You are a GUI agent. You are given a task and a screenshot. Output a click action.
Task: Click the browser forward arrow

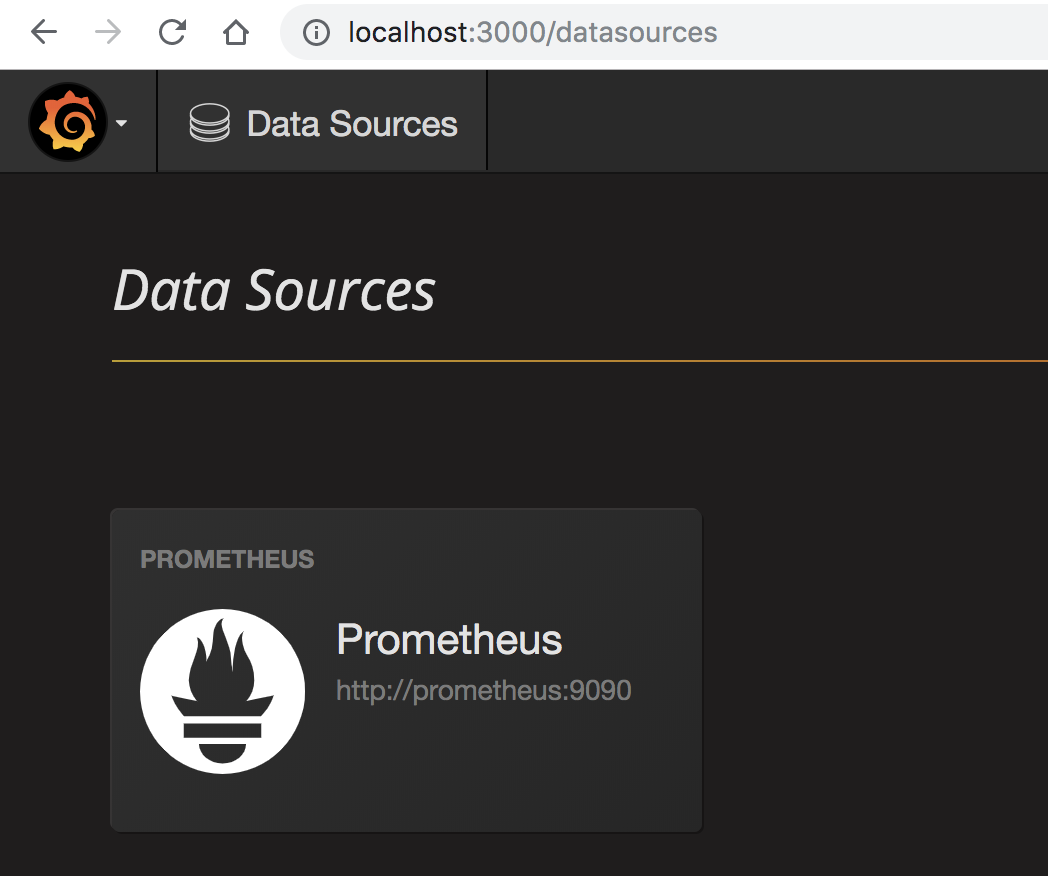(108, 31)
